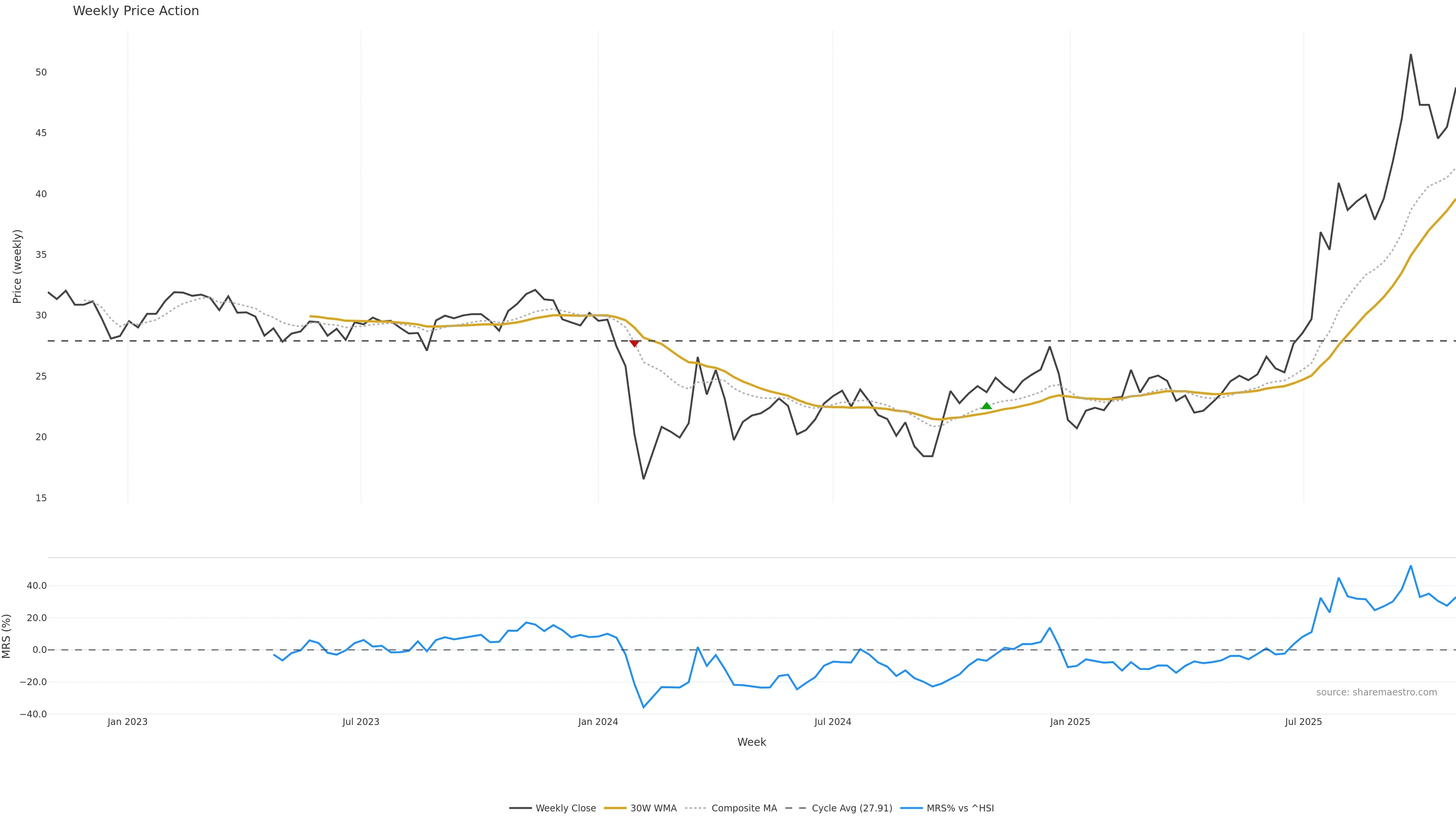Click the Price (weekly) y-axis title
Screen dimensions: 1456x819
pos(17,266)
